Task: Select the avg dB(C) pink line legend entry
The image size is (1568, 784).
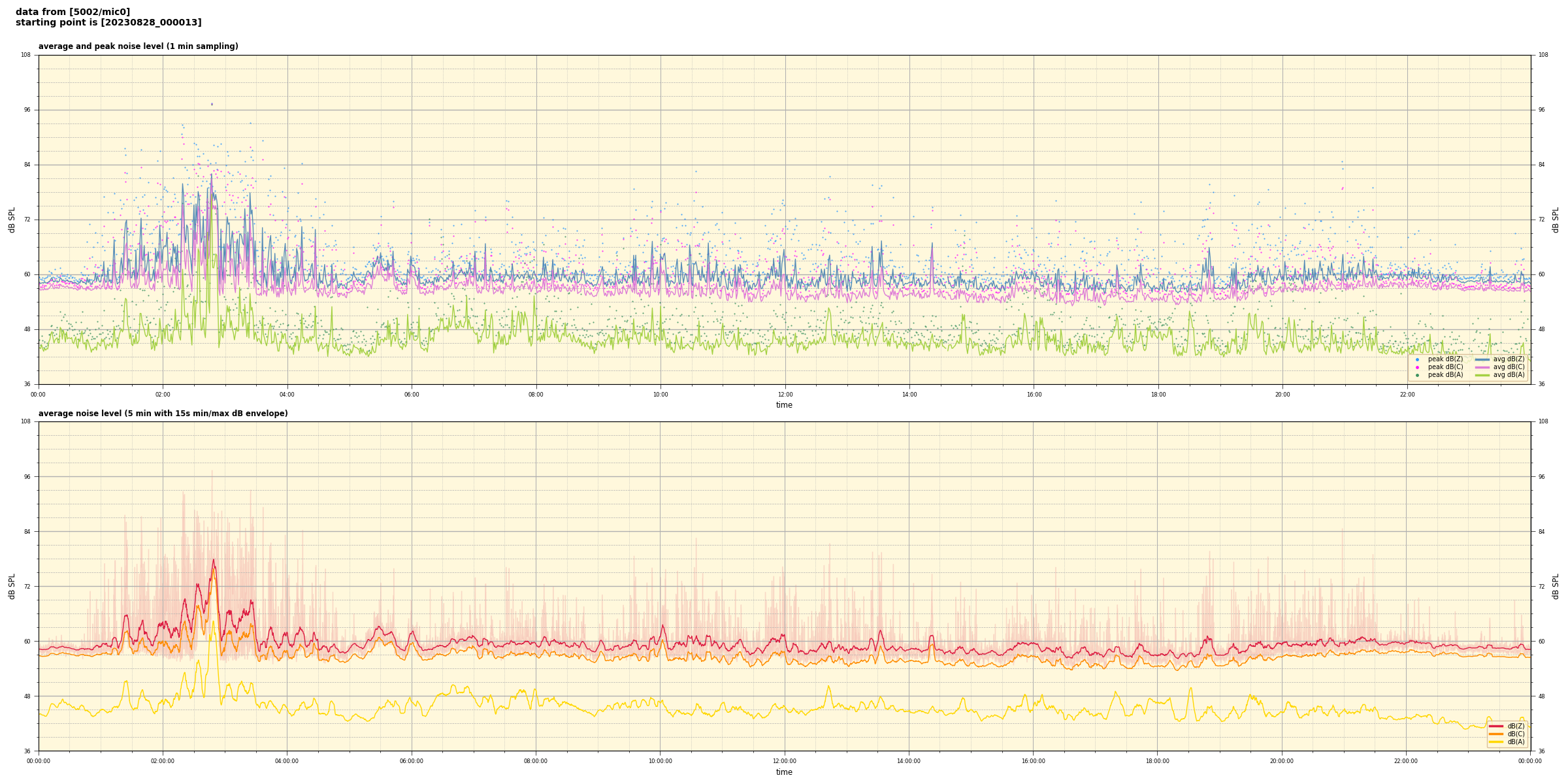Action: click(1482, 367)
